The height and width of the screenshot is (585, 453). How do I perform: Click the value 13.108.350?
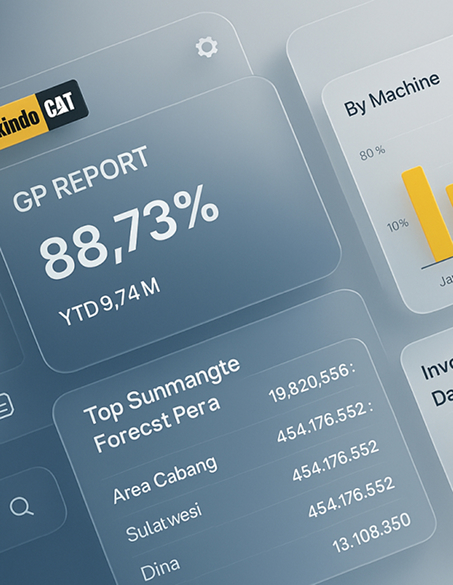tap(372, 533)
